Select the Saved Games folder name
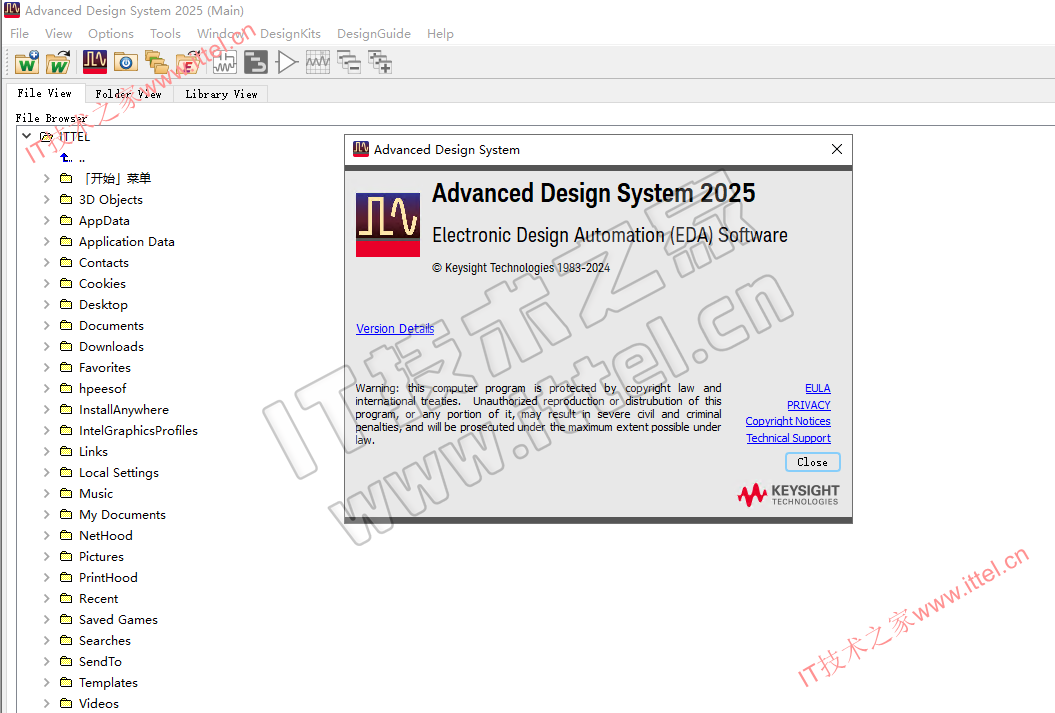Screen dimensions: 1055x713 (x=118, y=619)
